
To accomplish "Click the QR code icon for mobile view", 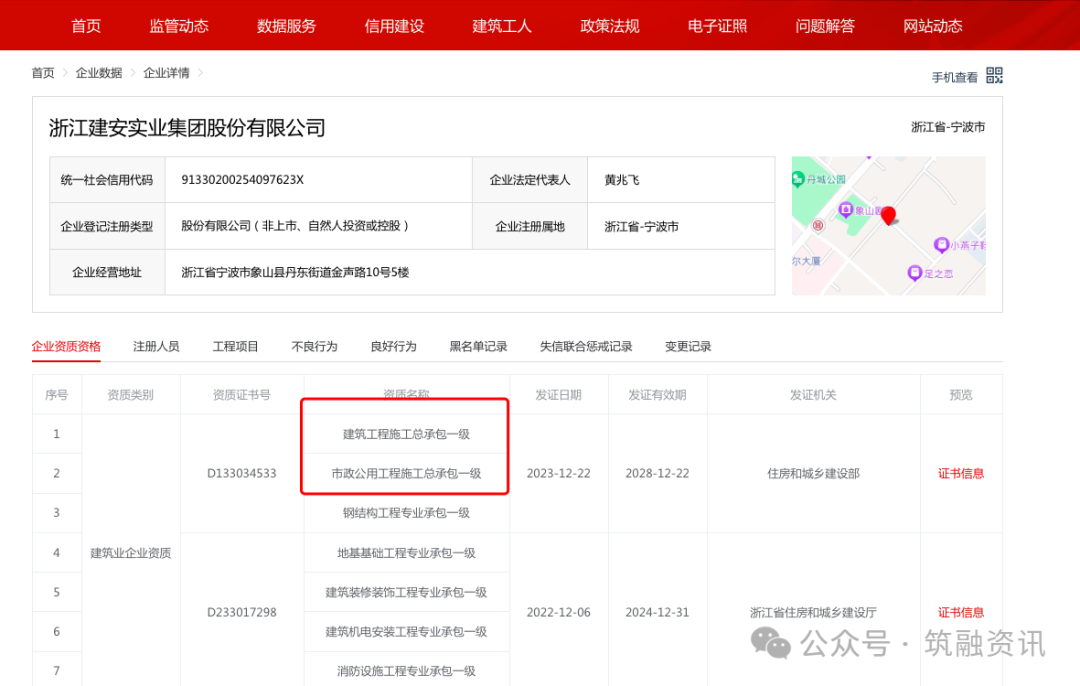I will click(x=994, y=75).
